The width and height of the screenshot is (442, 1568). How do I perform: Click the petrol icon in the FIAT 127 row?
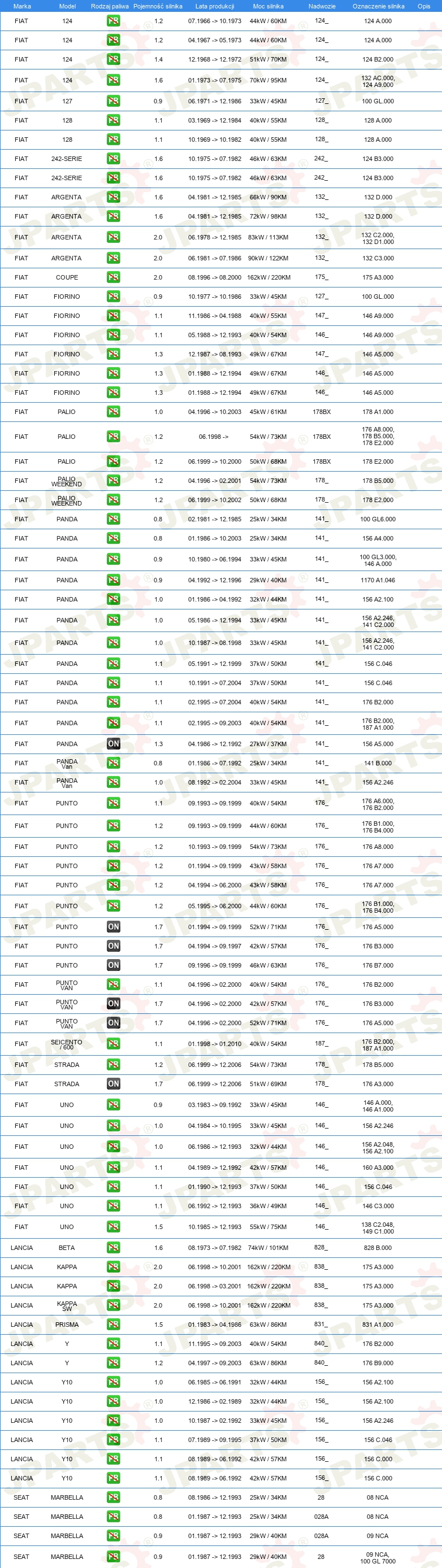113,101
